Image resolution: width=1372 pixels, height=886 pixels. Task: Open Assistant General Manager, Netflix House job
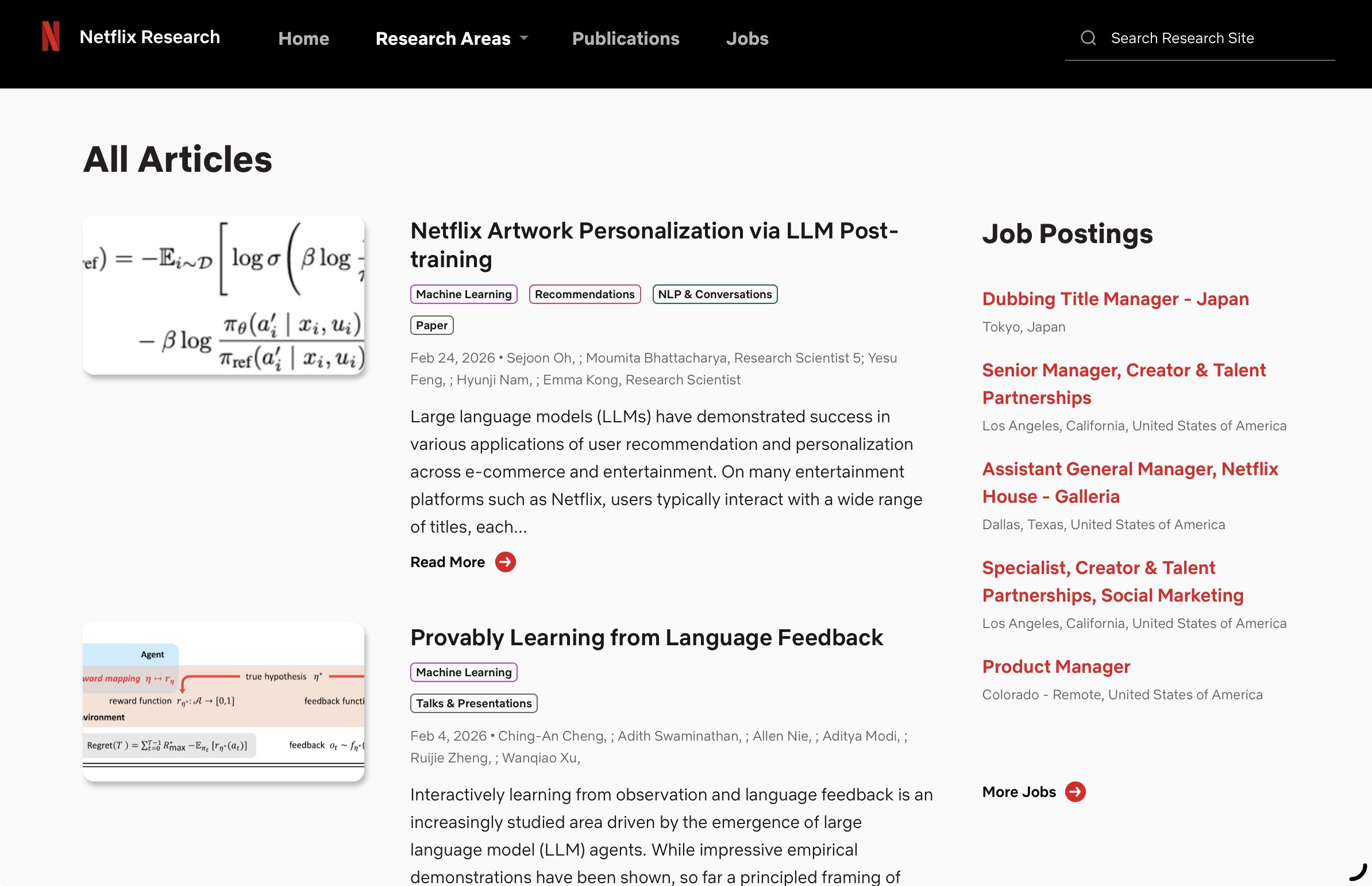[1130, 483]
